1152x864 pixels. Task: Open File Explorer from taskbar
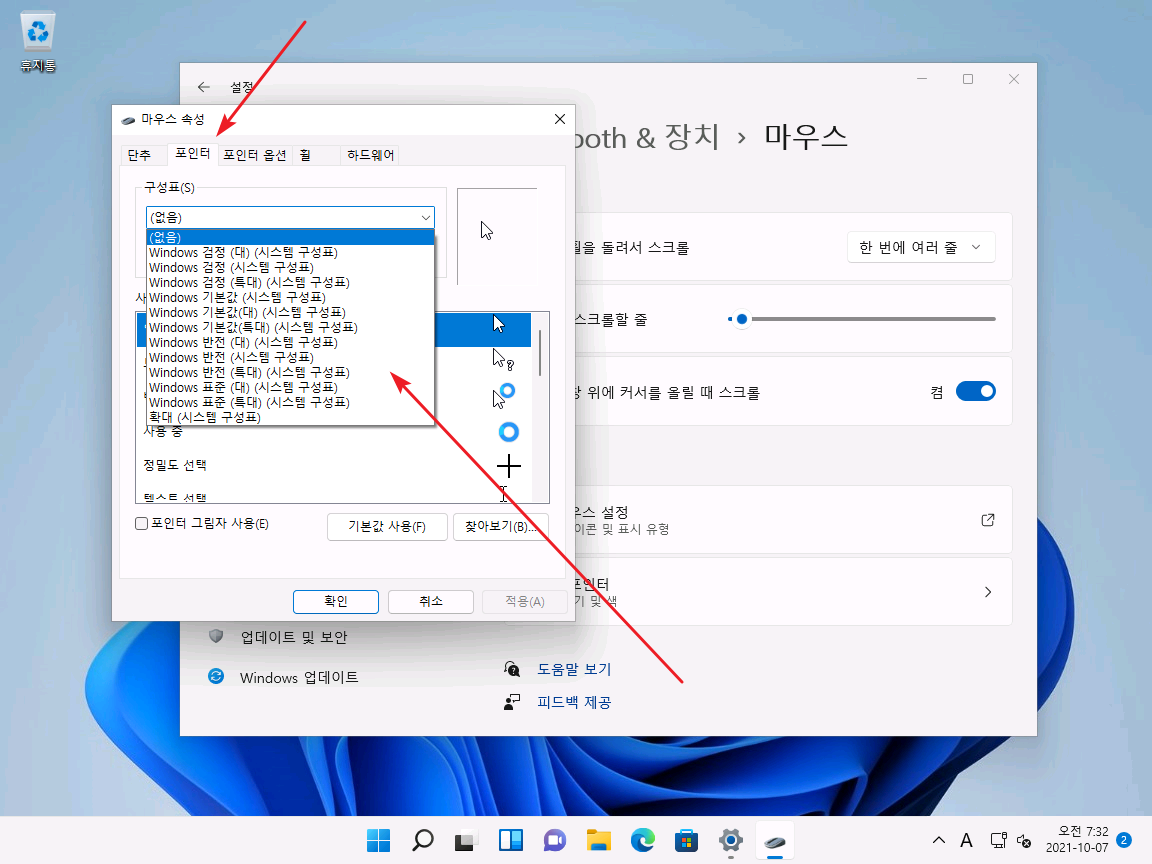(599, 840)
